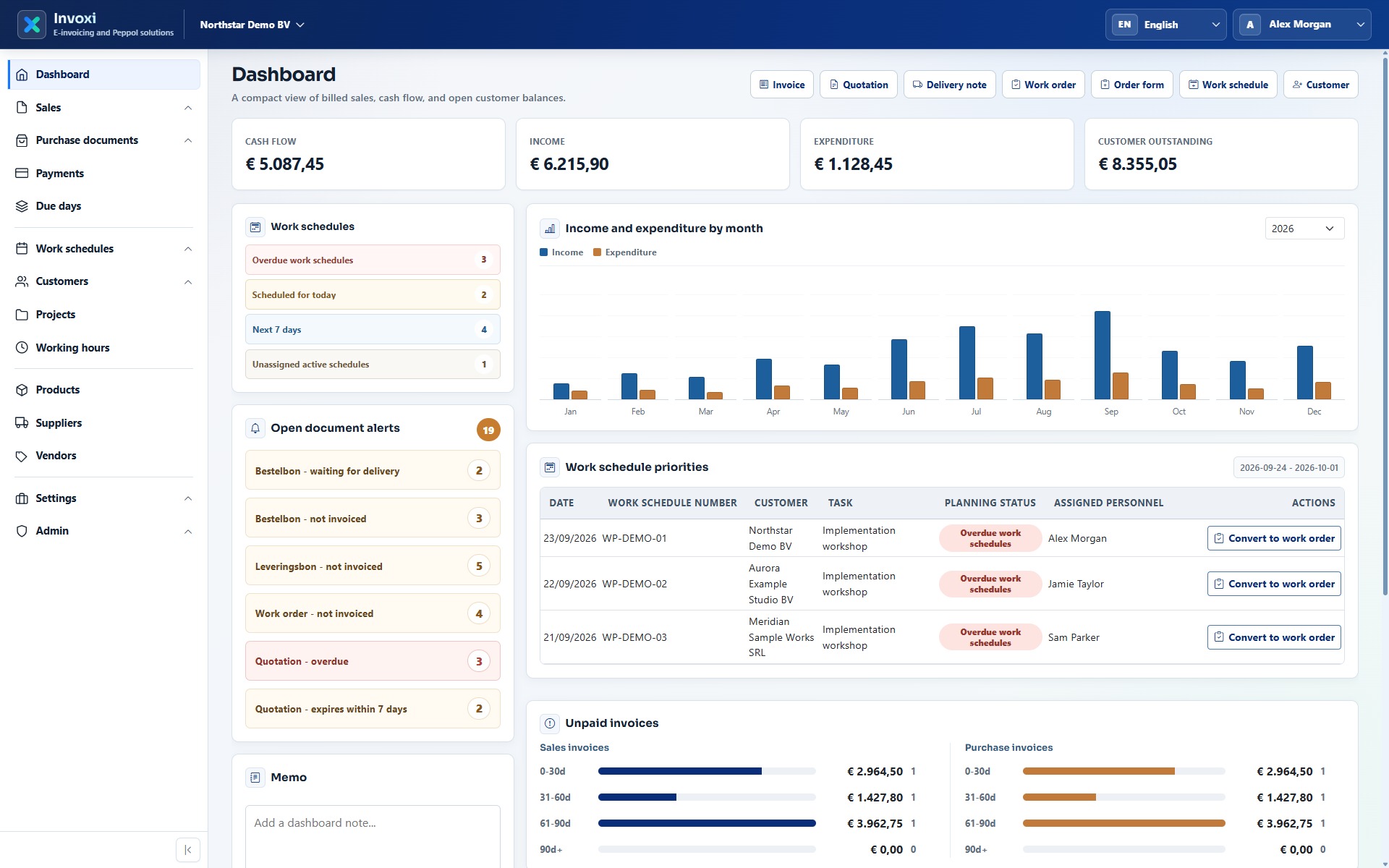Click the Payments card icon in the sidebar

pos(22,174)
